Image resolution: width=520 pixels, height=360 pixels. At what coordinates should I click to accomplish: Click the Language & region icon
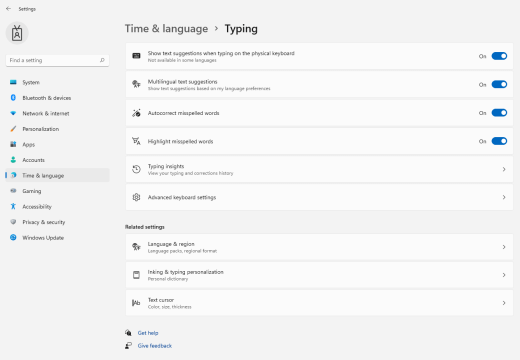(136, 247)
